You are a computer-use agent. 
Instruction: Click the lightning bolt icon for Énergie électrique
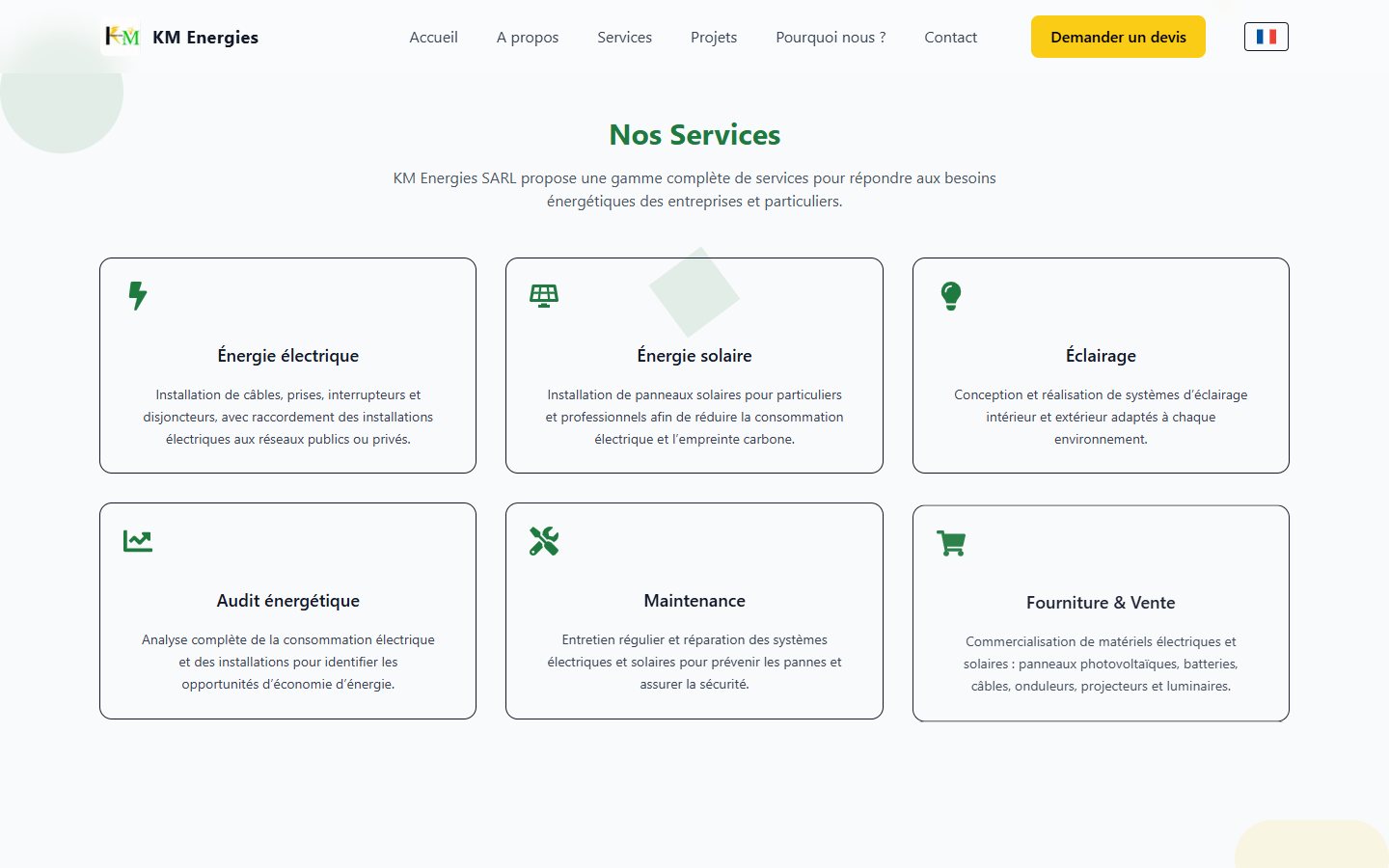pyautogui.click(x=138, y=295)
